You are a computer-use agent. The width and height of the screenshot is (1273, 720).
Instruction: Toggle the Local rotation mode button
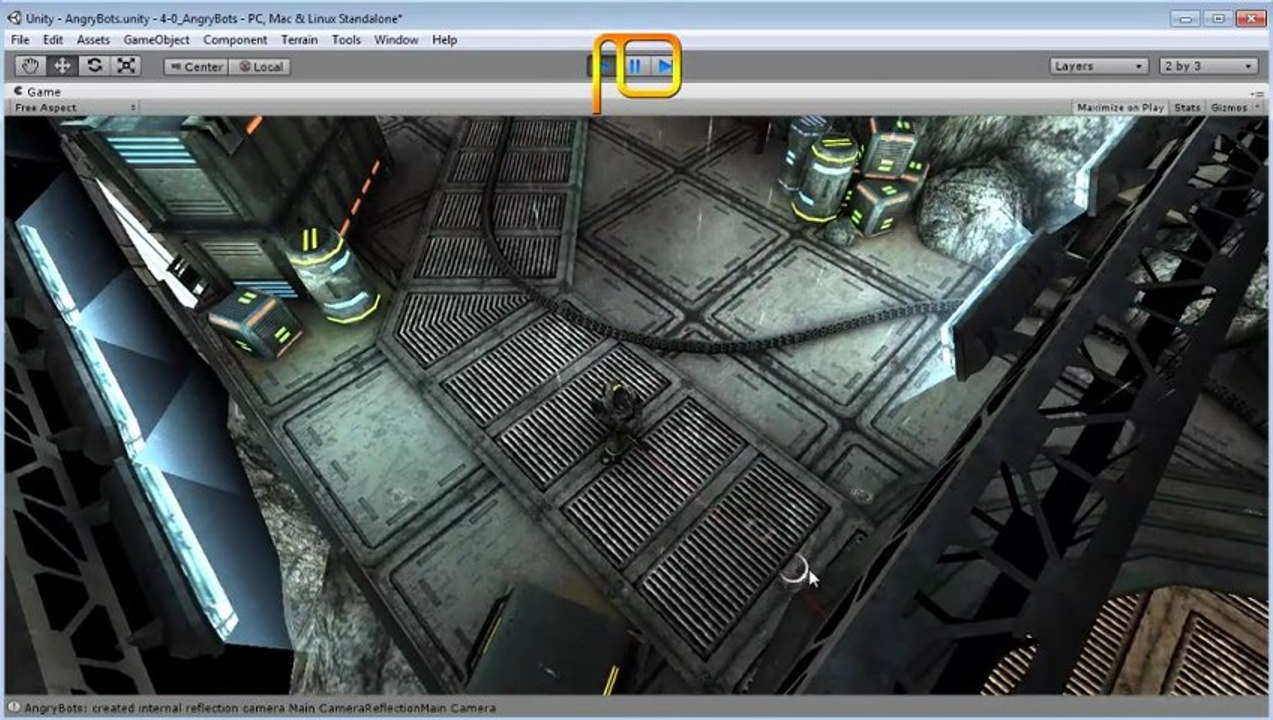[x=259, y=67]
